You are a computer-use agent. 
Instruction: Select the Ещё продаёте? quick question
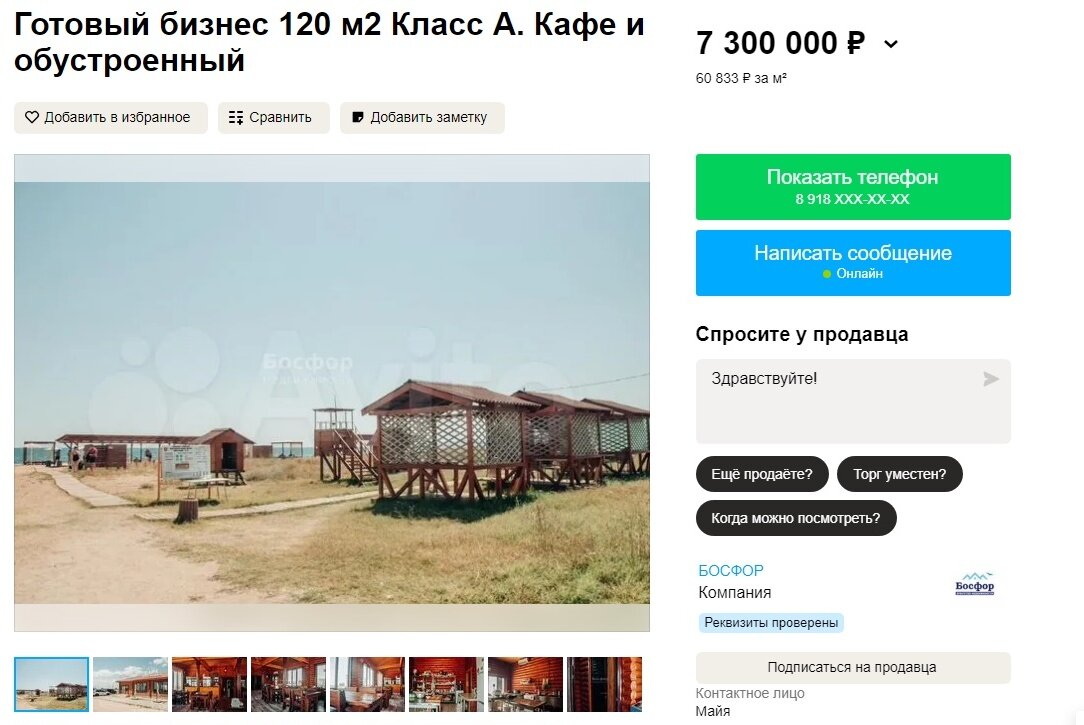tap(762, 474)
